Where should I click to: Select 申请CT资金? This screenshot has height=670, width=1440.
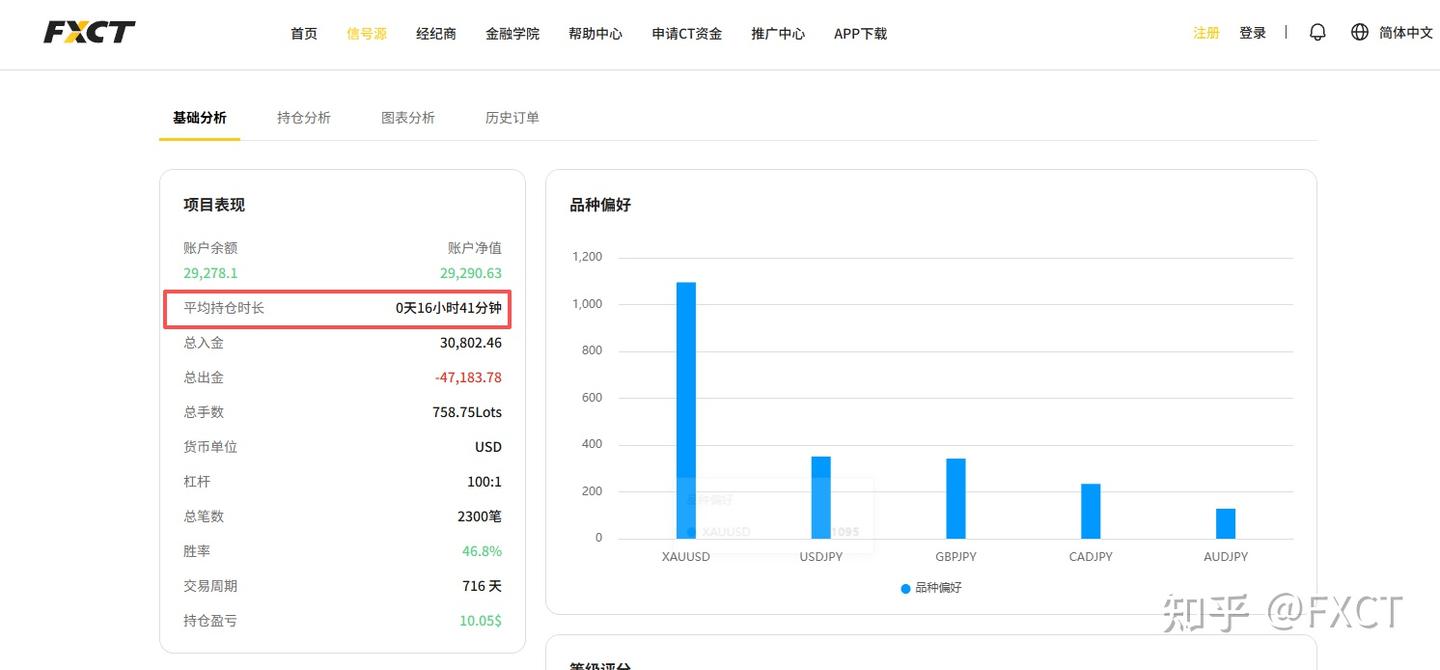point(687,33)
